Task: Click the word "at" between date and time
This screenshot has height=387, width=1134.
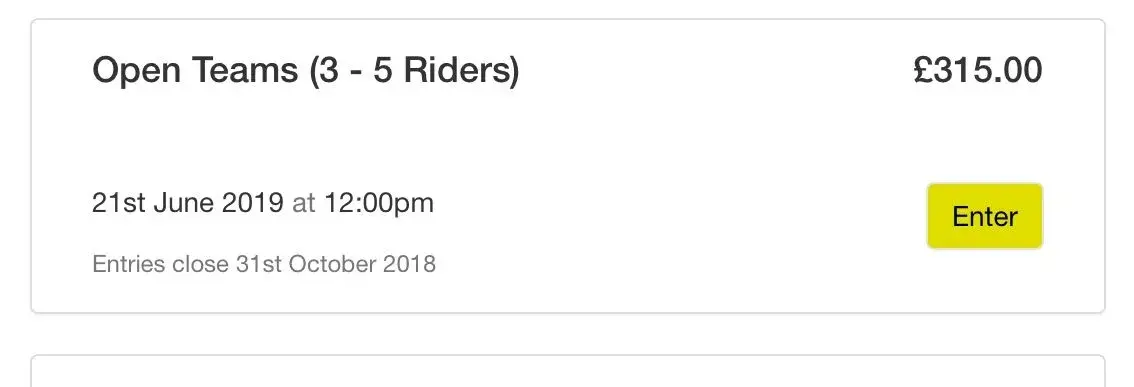Action: (304, 204)
